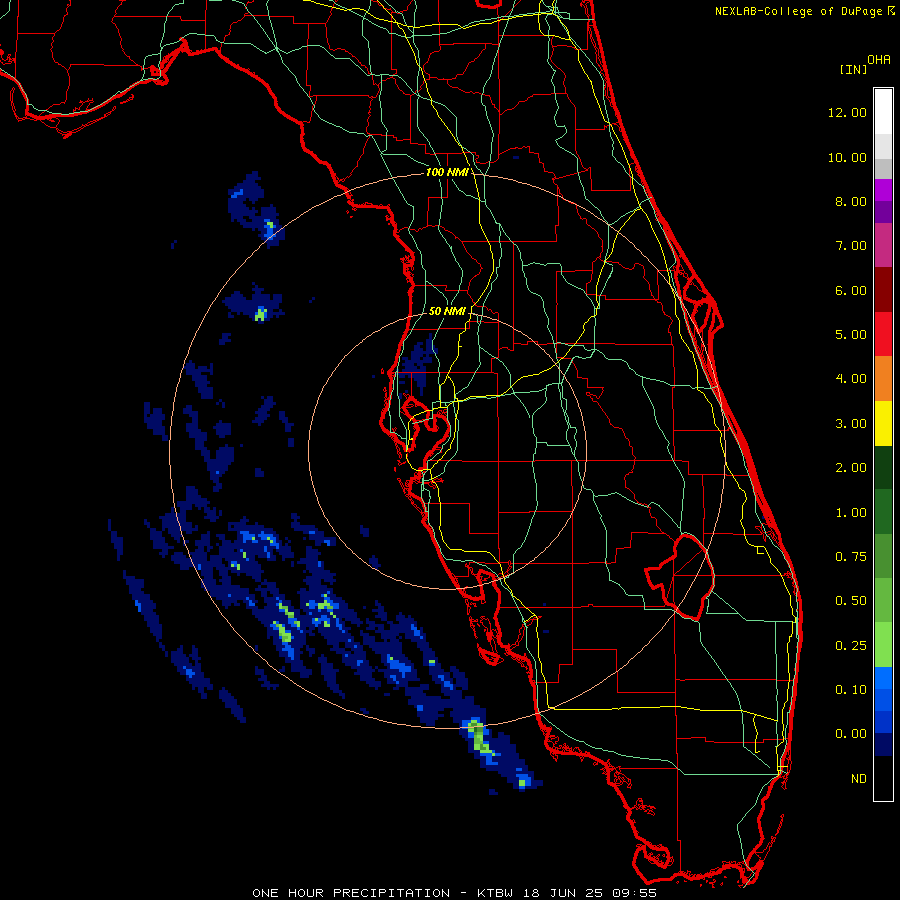Select the pink swatch beside 7.00

tap(883, 246)
